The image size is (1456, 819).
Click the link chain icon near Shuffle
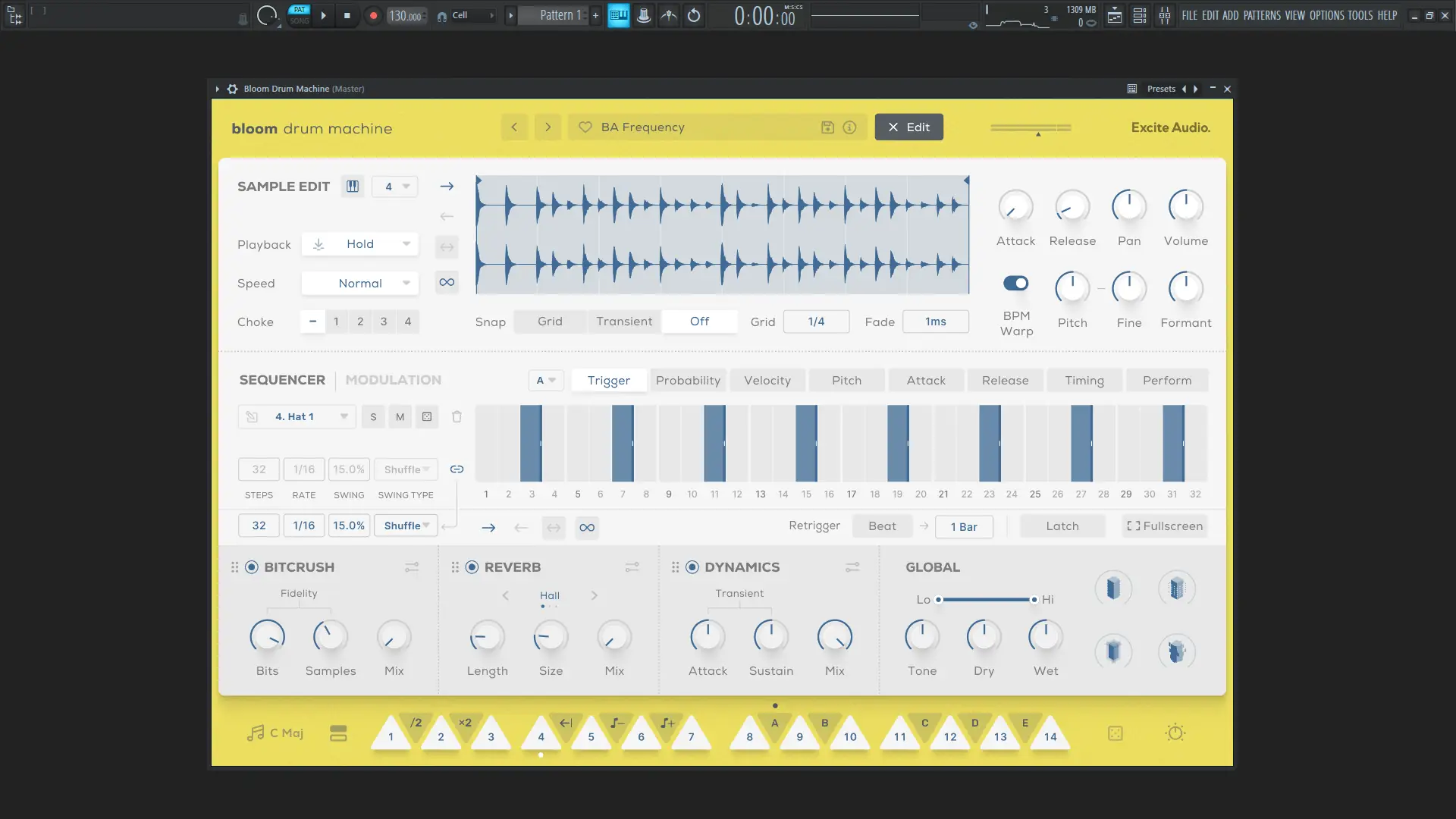[457, 469]
